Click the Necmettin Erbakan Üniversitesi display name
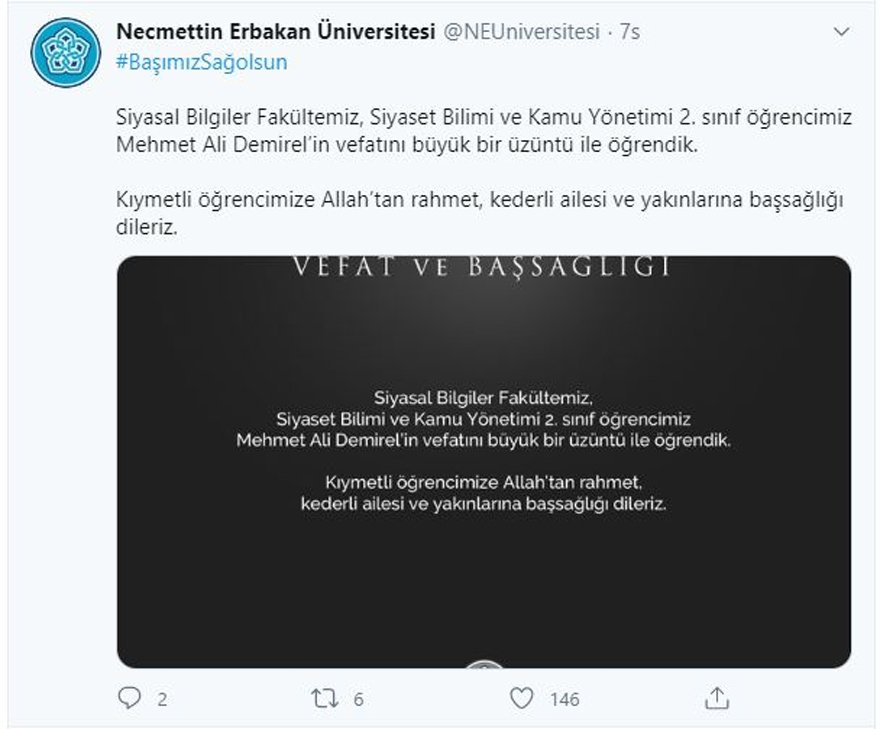 276,31
